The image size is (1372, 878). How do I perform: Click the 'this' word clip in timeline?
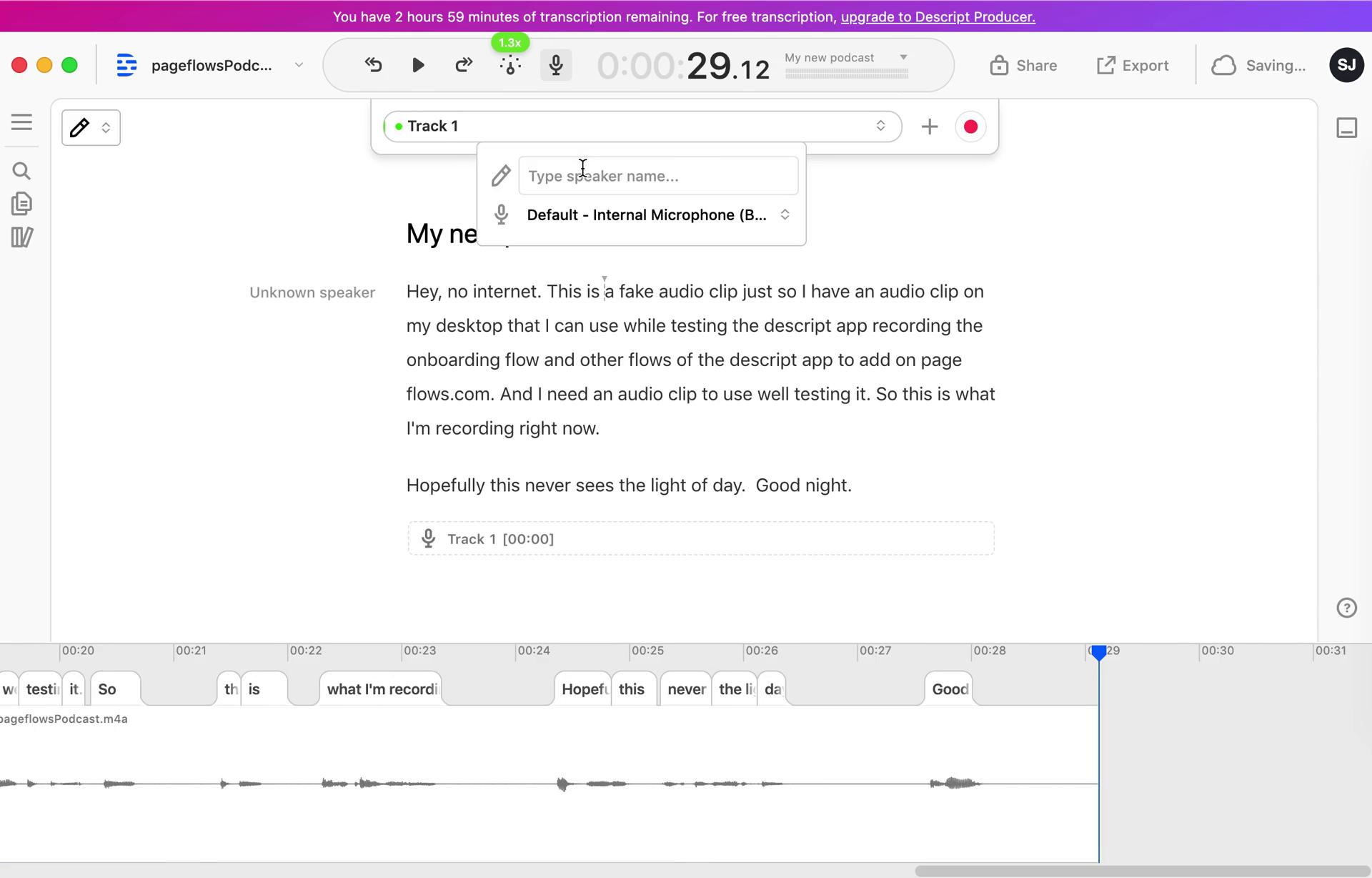633,689
